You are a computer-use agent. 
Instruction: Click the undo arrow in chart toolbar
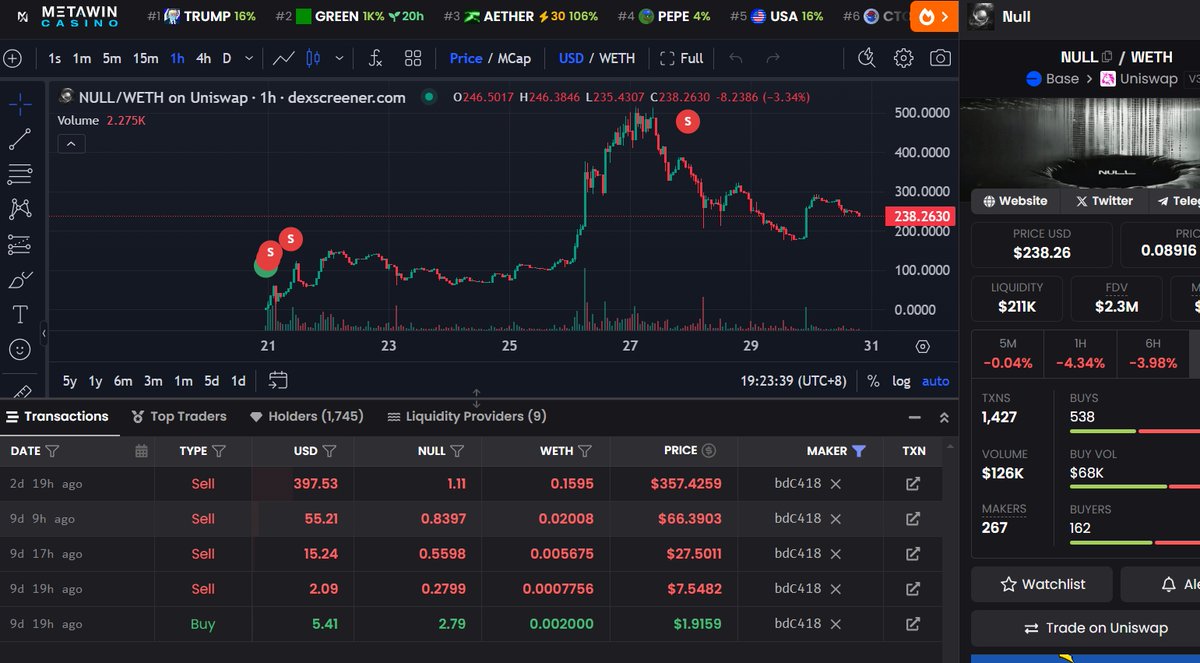(736, 58)
